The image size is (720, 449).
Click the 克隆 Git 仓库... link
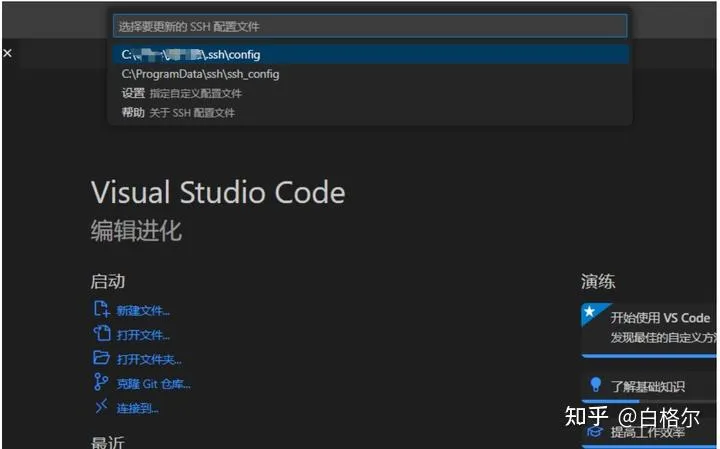click(x=153, y=383)
